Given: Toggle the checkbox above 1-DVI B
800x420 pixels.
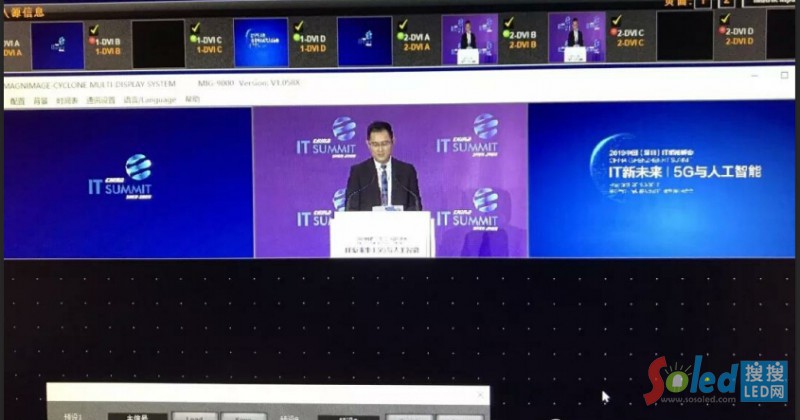Looking at the screenshot, I should click(x=96, y=28).
